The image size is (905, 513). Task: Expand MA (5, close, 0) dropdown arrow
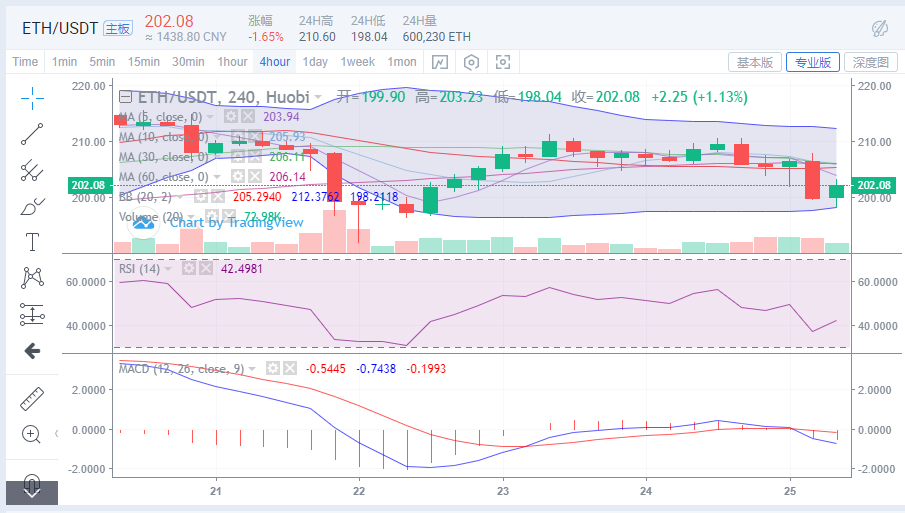point(211,117)
